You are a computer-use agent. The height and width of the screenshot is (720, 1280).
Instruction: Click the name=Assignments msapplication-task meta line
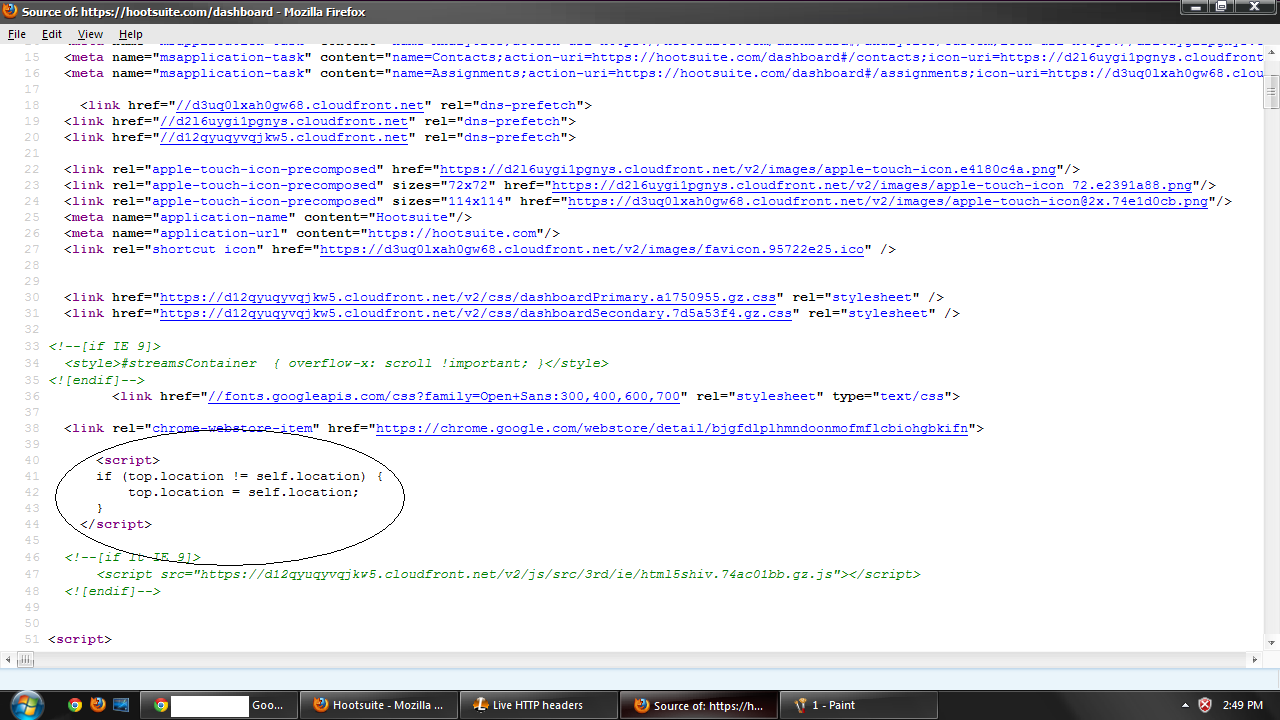tap(664, 73)
